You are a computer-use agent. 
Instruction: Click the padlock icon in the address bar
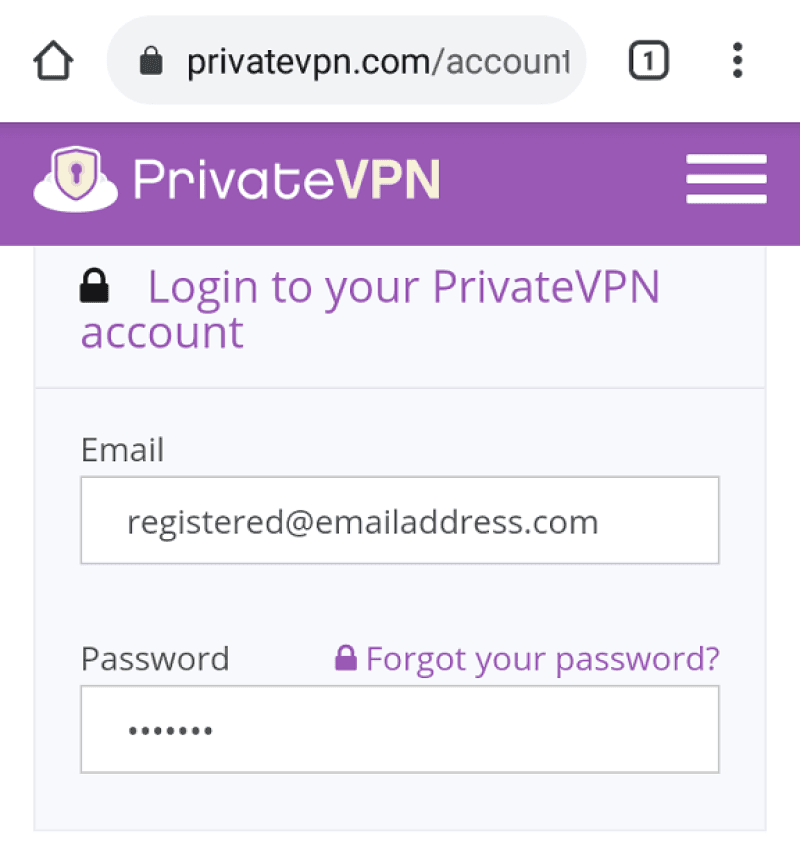151,63
